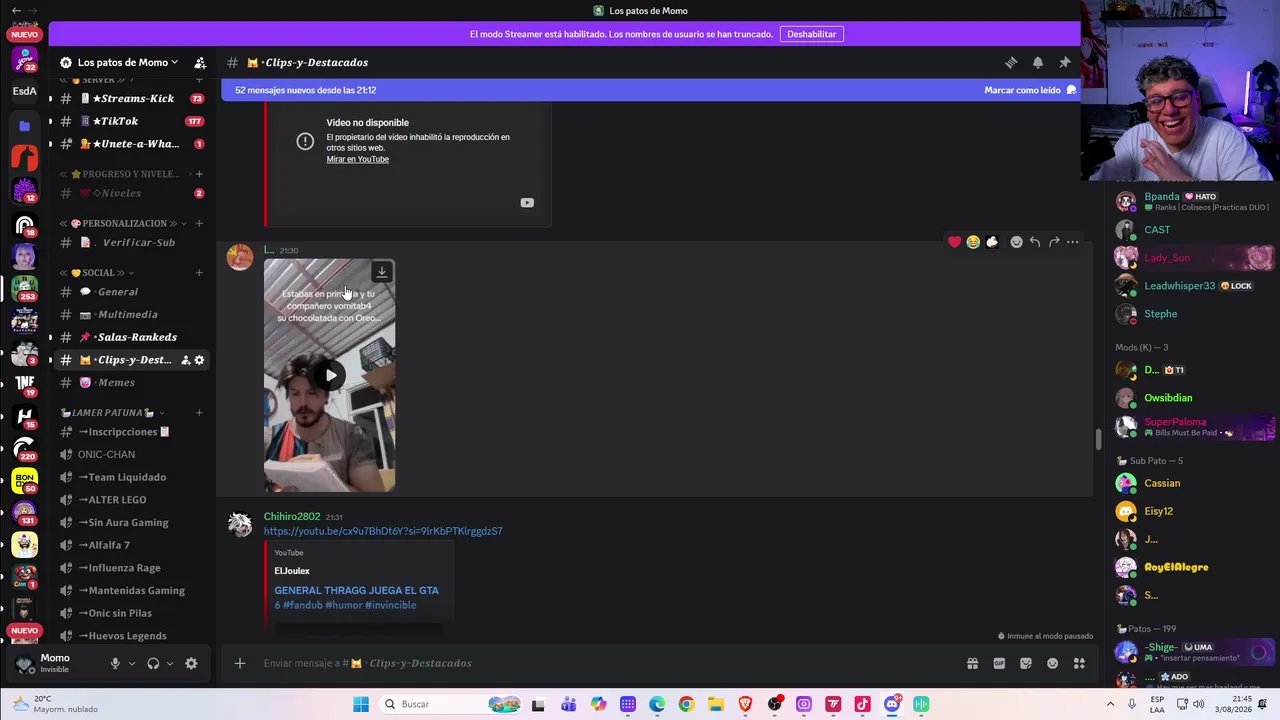The width and height of the screenshot is (1280, 720).
Task: Open the add reaction emoji picker
Action: tap(1016, 242)
